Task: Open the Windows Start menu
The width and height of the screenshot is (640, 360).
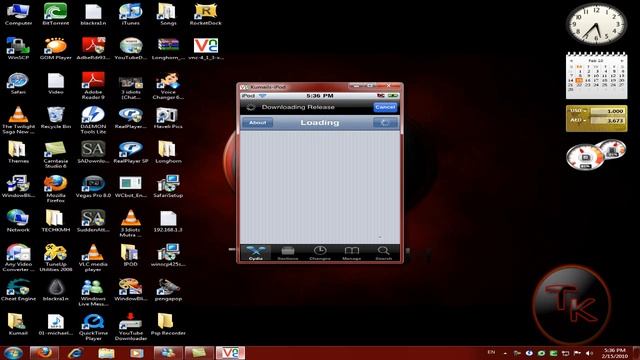Action: [x=13, y=353]
